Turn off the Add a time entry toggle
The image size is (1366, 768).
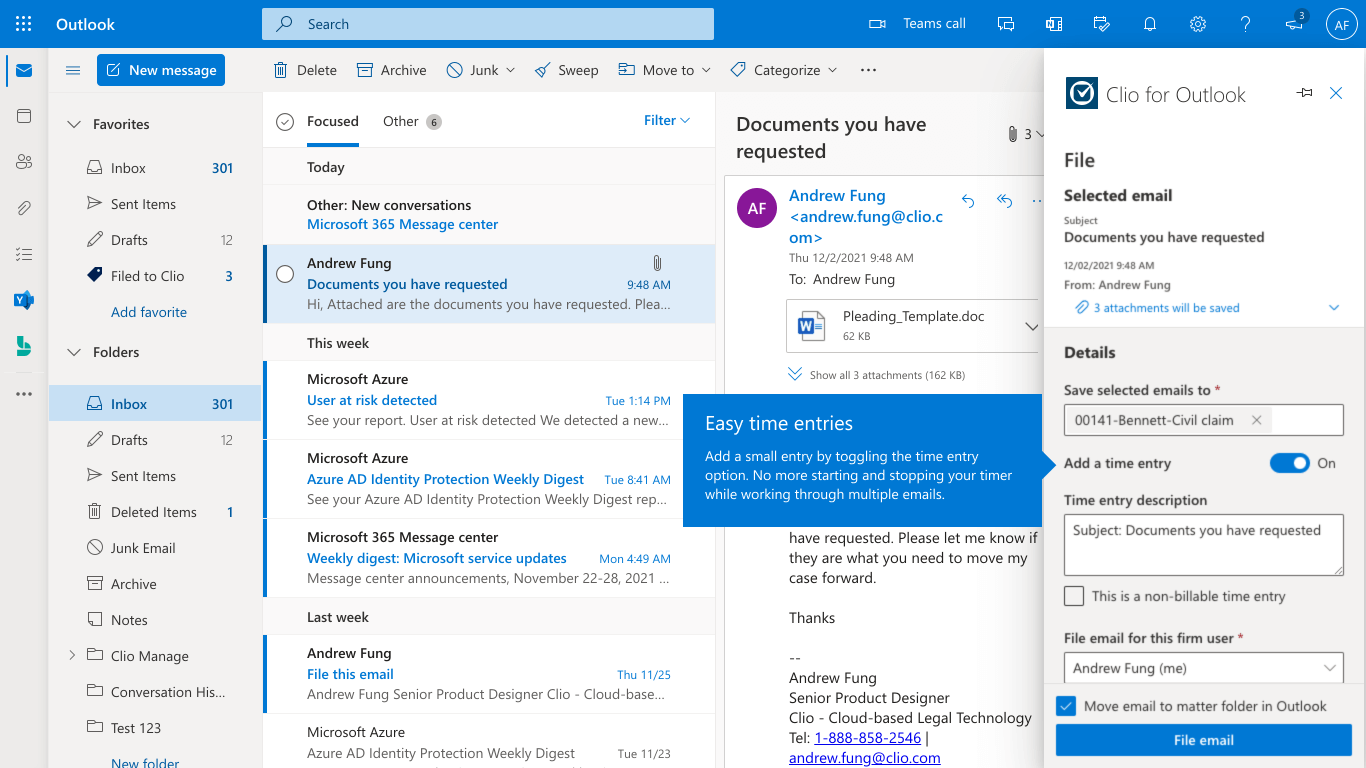click(x=1289, y=463)
